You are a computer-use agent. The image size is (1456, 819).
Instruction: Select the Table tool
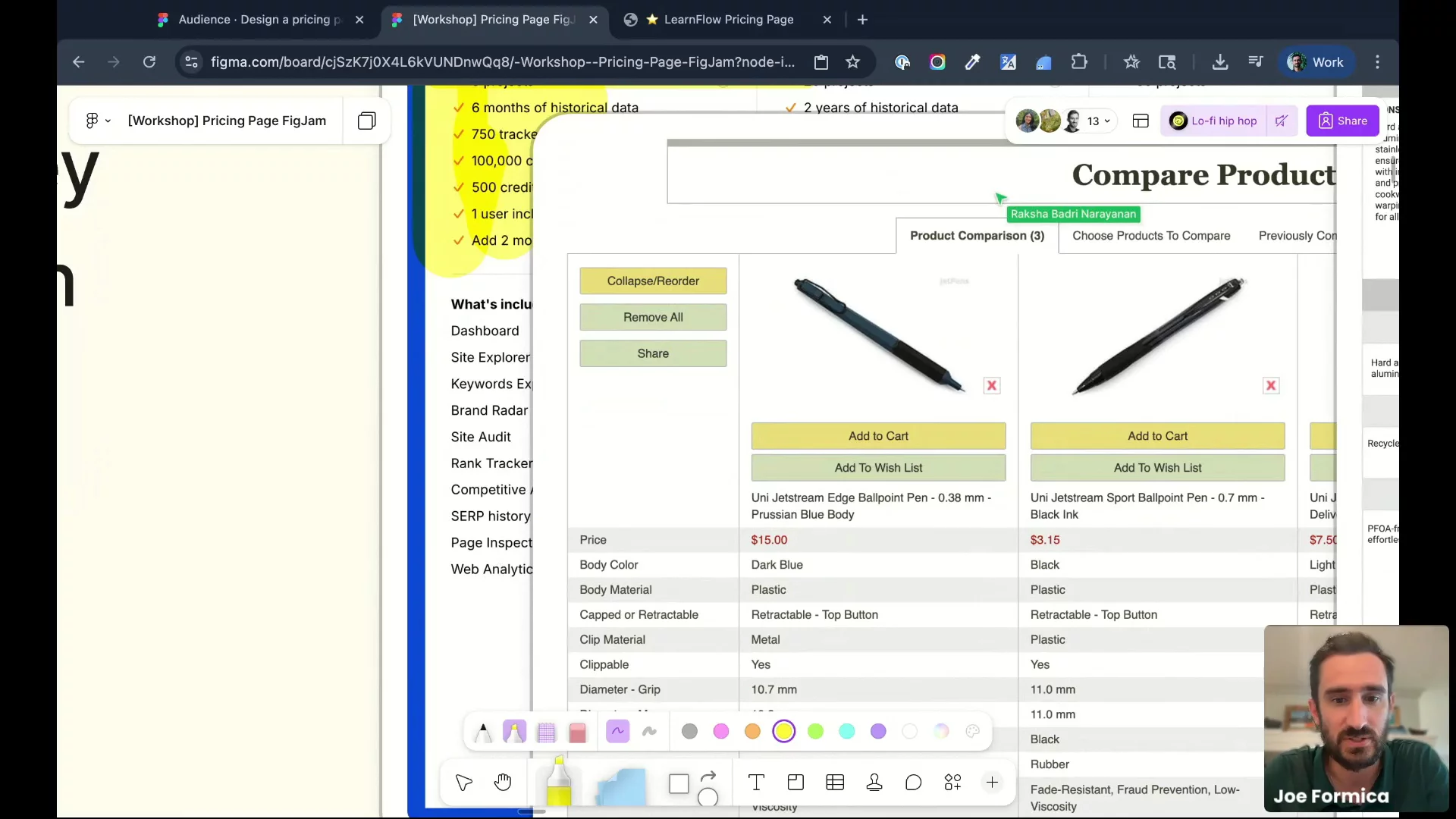[835, 783]
